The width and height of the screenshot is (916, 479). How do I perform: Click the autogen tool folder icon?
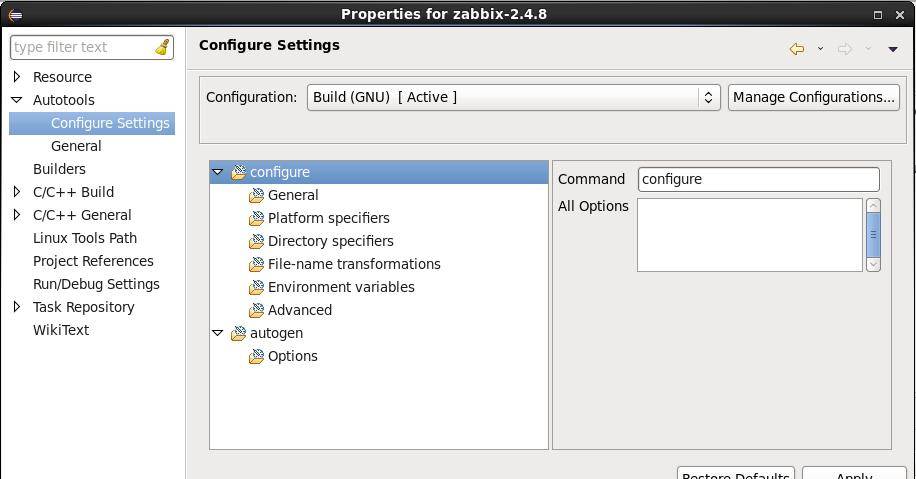coord(238,333)
